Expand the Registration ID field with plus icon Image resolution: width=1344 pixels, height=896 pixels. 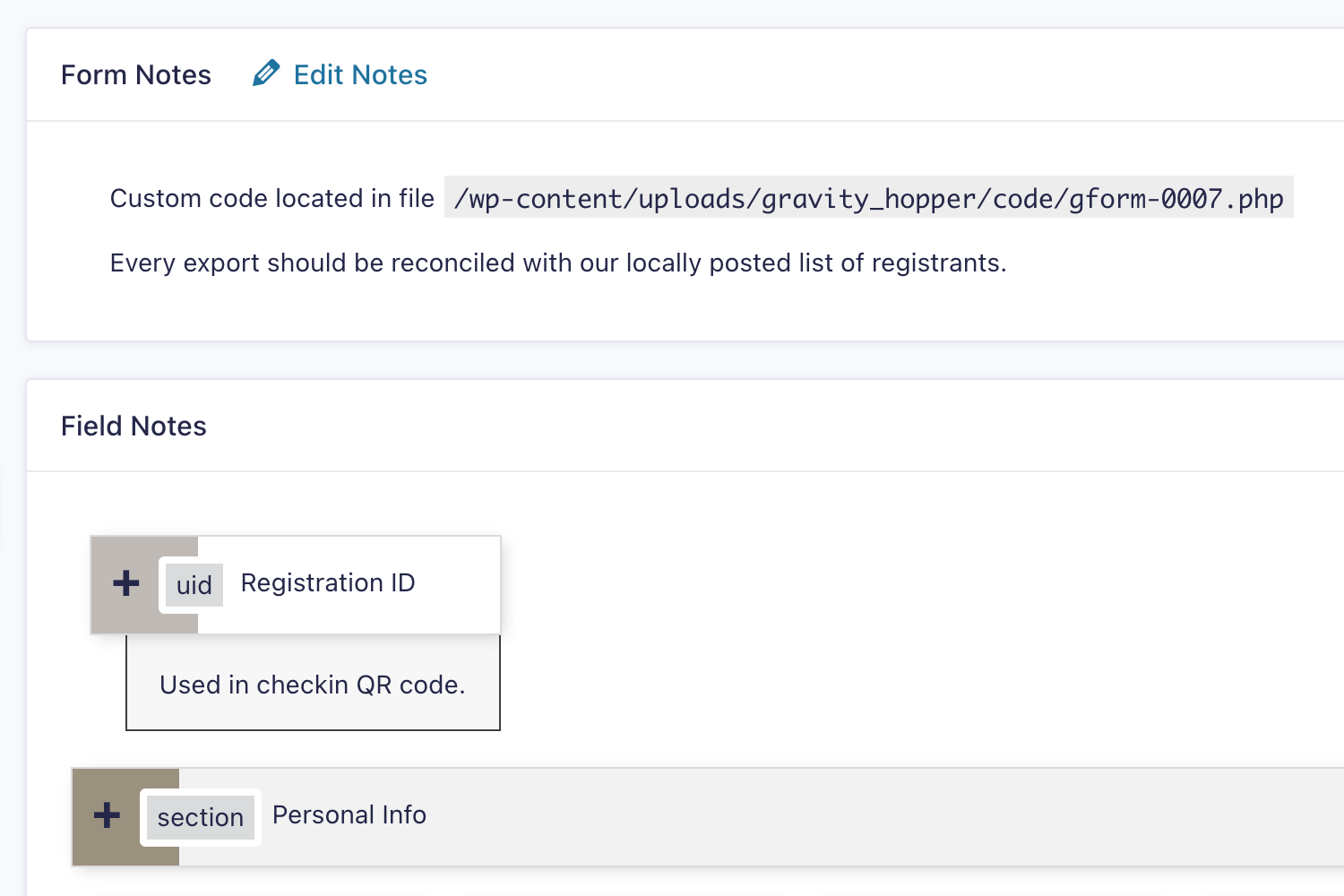126,583
